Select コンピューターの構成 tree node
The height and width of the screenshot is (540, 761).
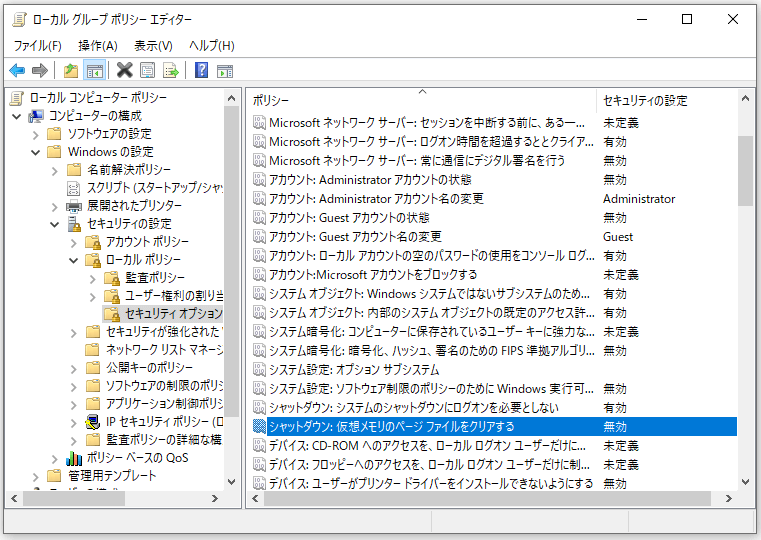pos(95,115)
